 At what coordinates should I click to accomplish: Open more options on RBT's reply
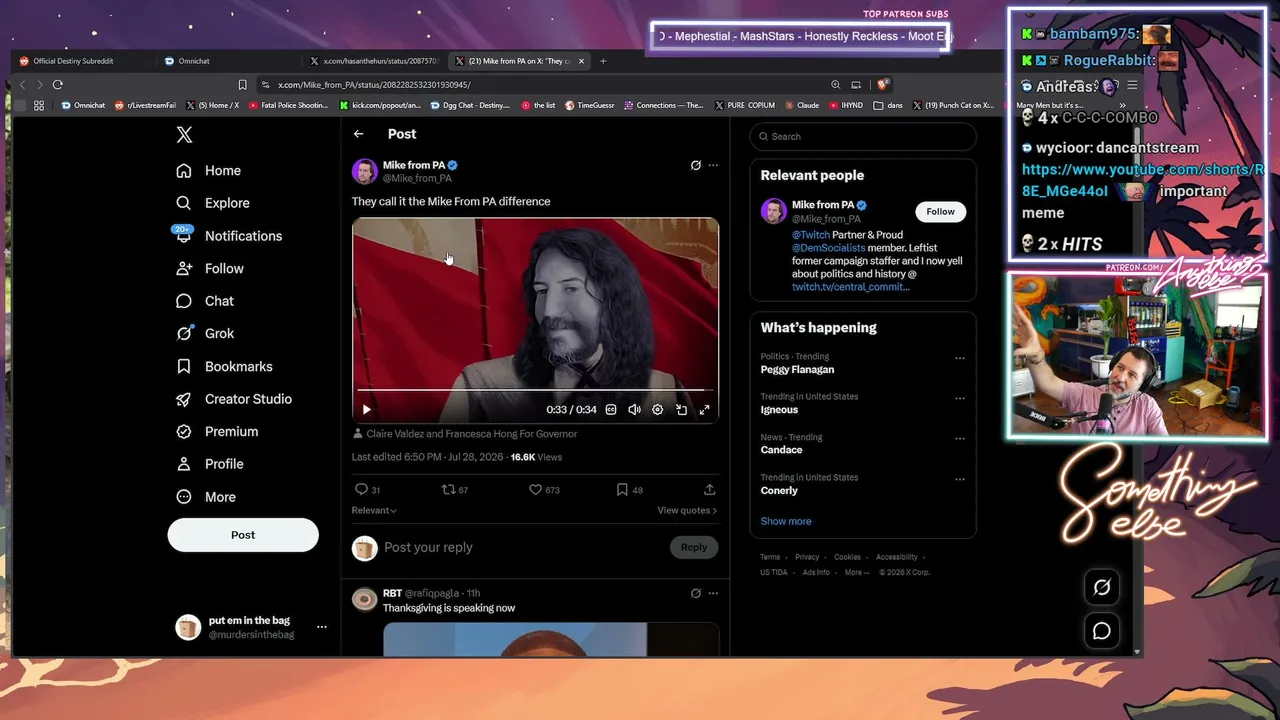tap(713, 593)
